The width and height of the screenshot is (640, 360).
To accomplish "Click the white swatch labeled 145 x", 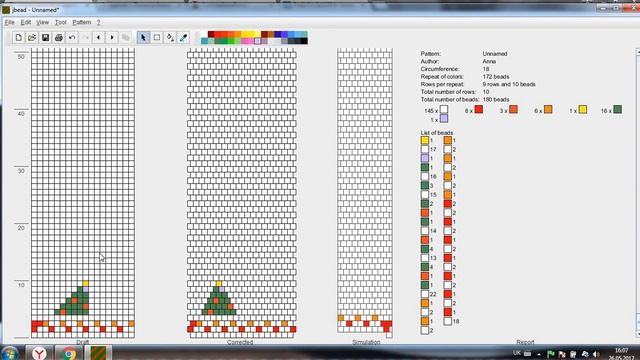I will click(x=444, y=109).
